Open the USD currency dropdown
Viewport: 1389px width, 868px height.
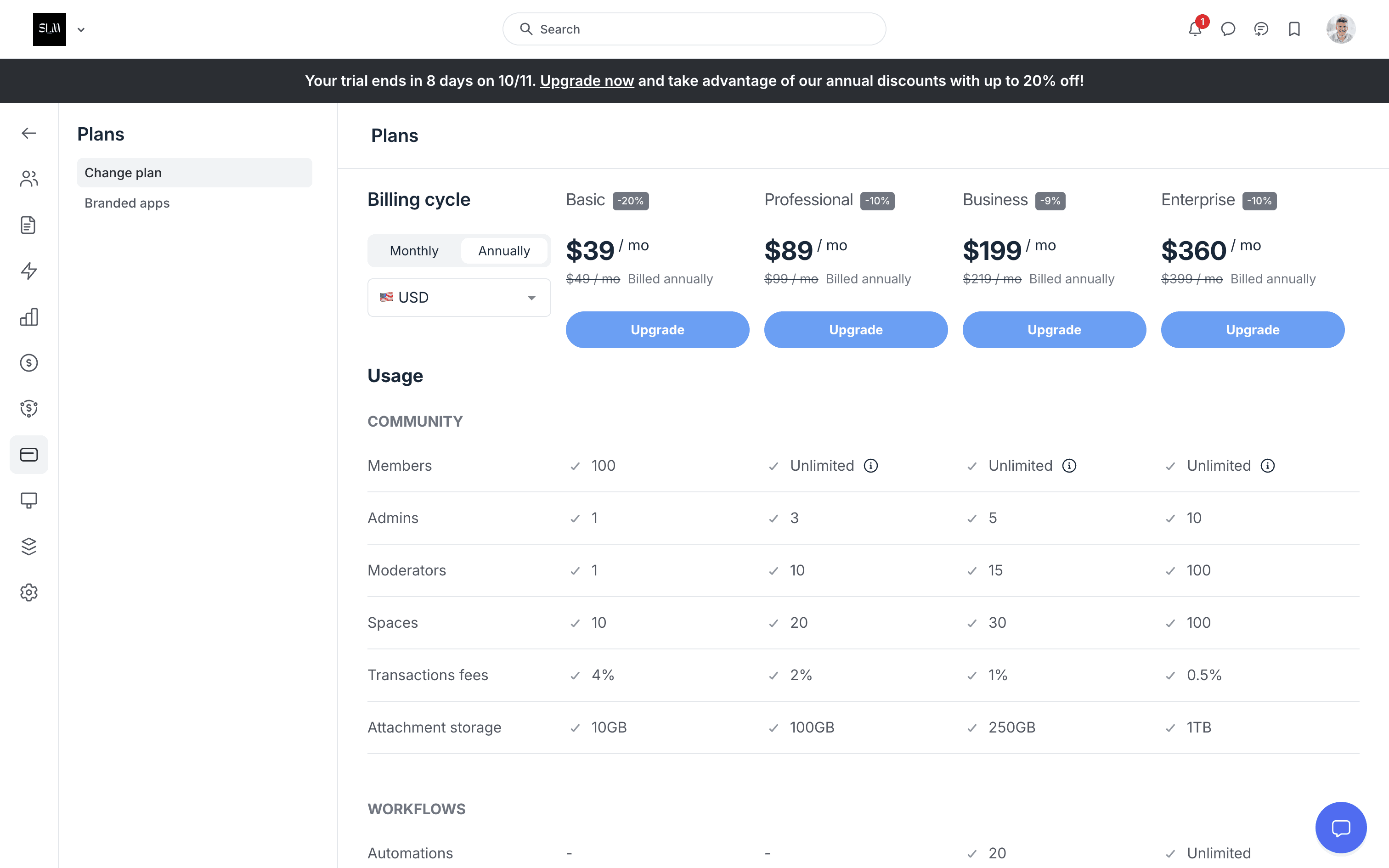pyautogui.click(x=458, y=298)
